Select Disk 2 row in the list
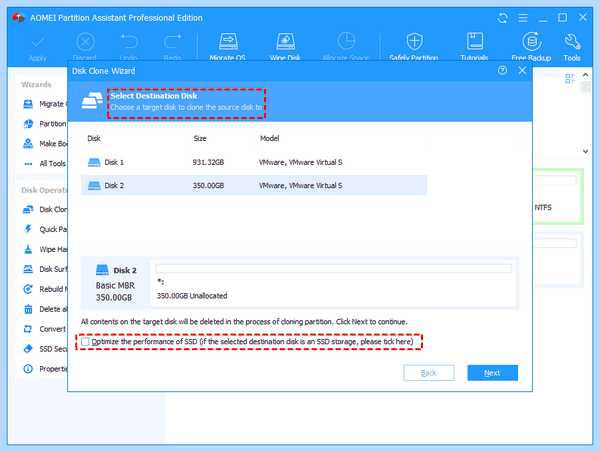Viewport: 600px width, 452px height. [x=254, y=186]
